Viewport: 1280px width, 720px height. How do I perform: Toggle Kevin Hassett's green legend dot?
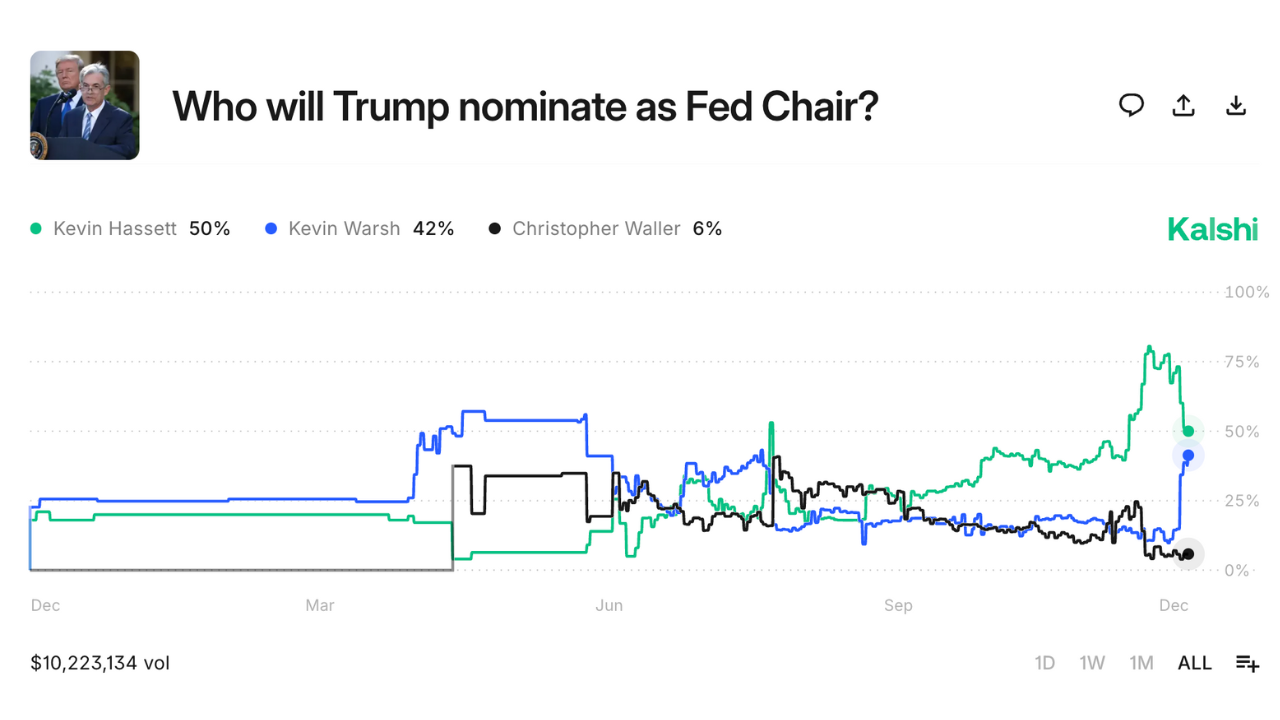coord(35,228)
